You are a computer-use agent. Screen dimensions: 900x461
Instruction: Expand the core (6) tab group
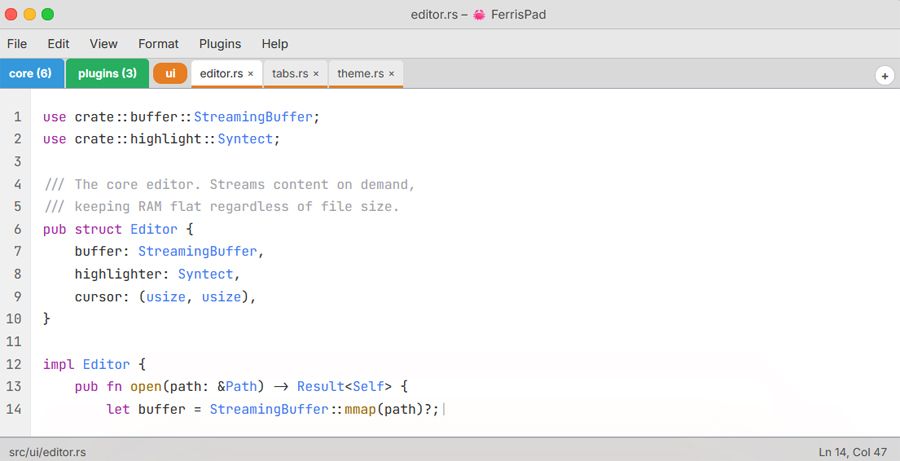[x=31, y=73]
